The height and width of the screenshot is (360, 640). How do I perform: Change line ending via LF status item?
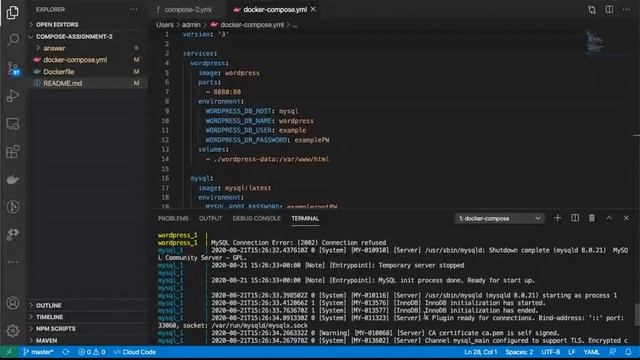[571, 352]
